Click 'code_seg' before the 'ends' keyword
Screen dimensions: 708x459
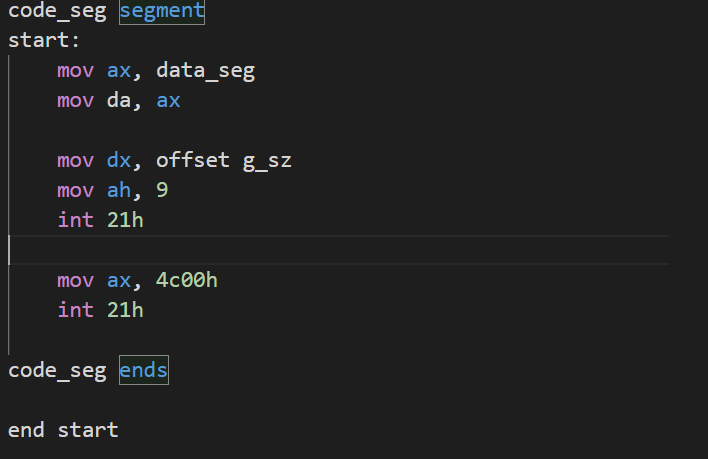tap(57, 370)
